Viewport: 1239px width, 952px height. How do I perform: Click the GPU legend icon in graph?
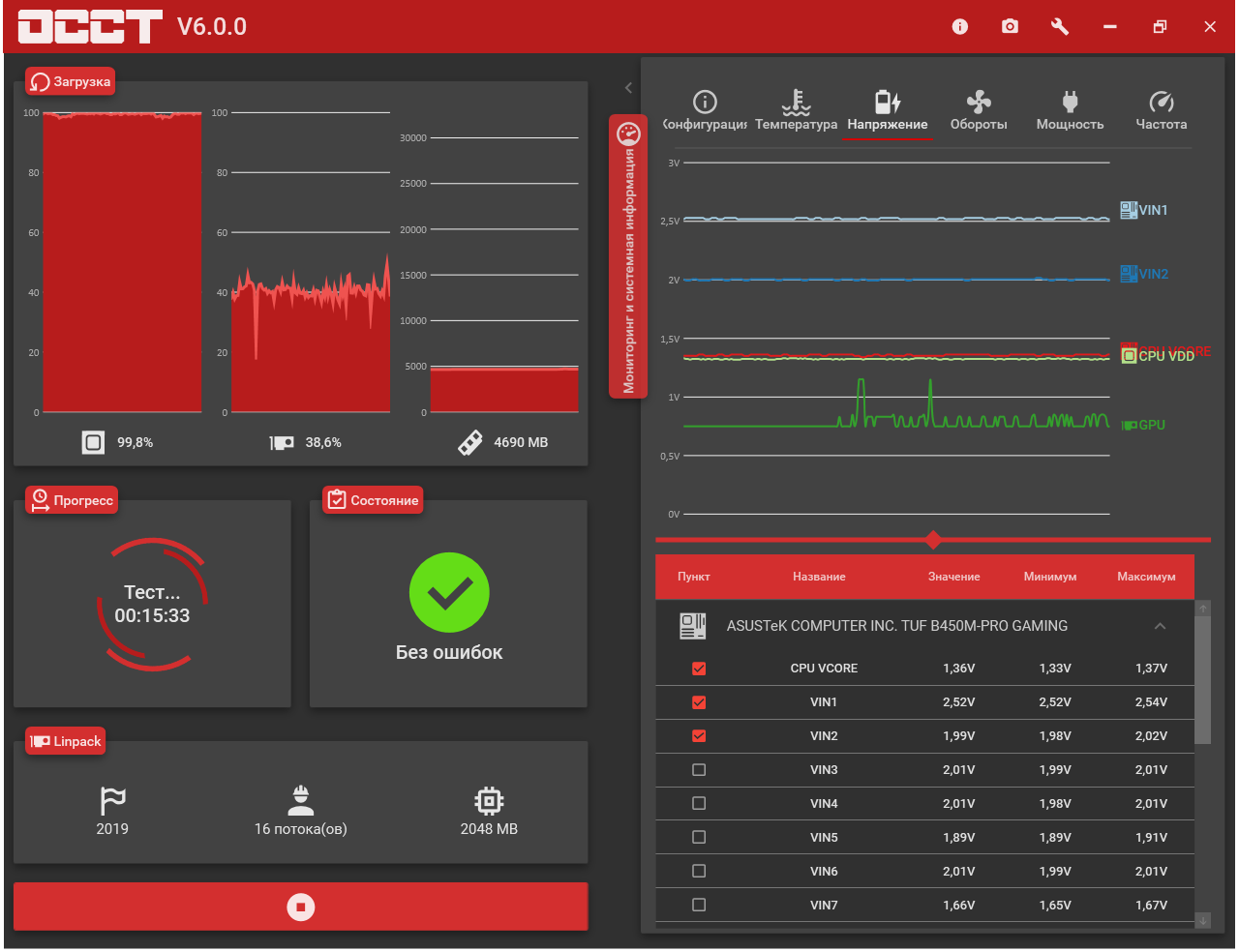1129,426
